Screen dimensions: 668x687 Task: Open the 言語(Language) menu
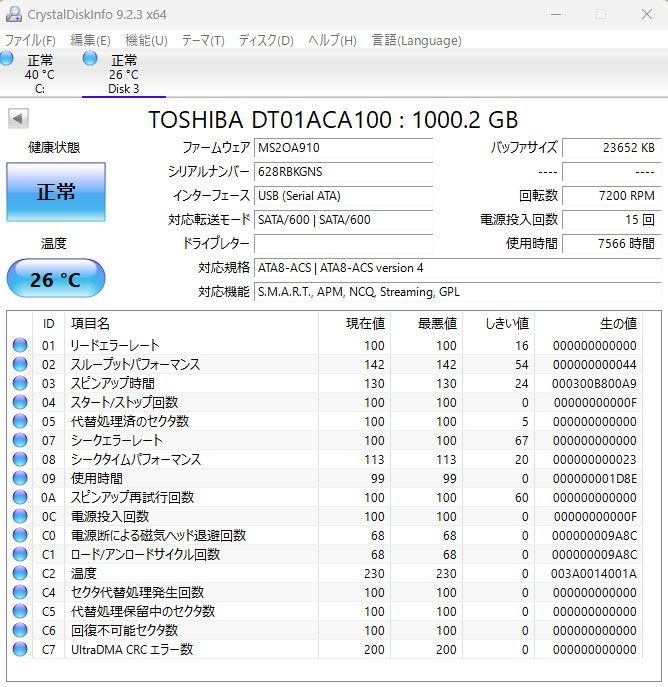click(x=402, y=41)
